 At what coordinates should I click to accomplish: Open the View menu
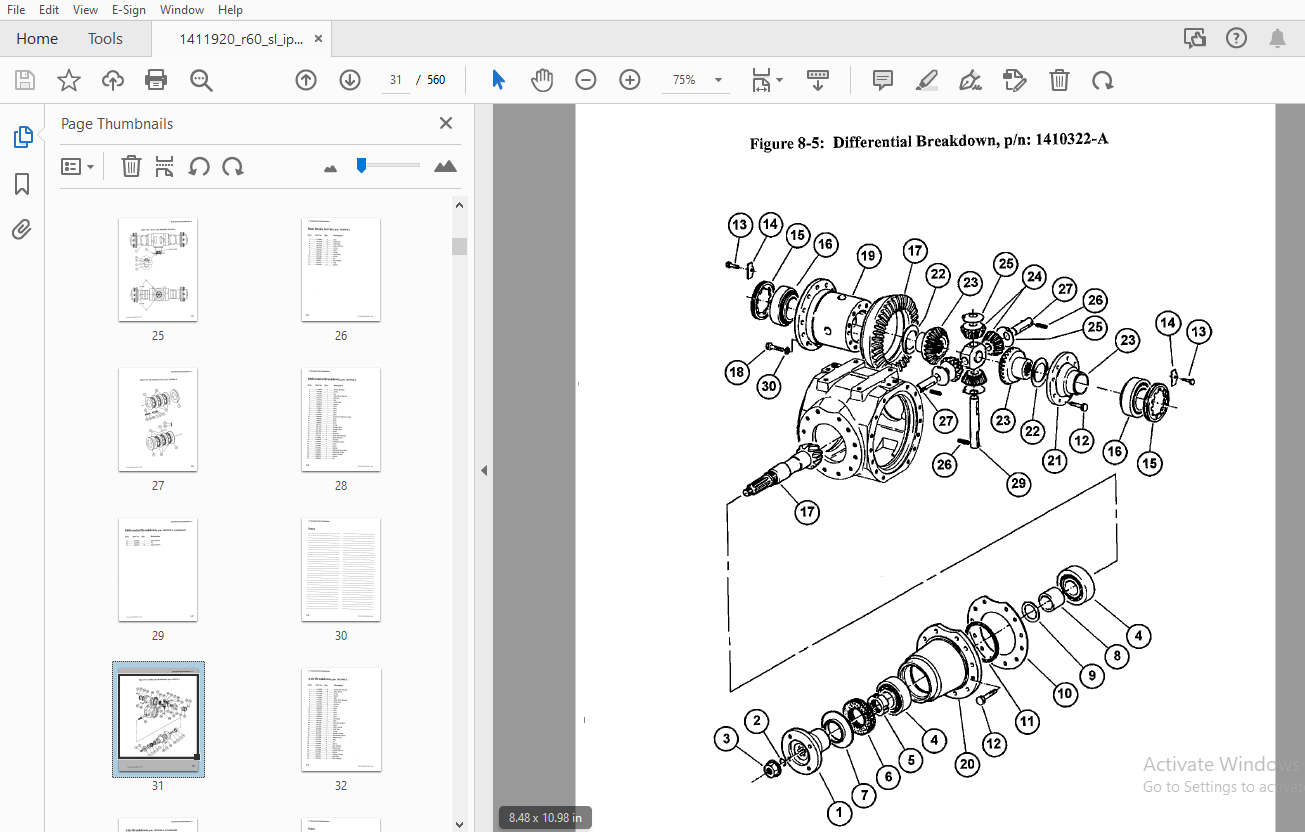(86, 9)
